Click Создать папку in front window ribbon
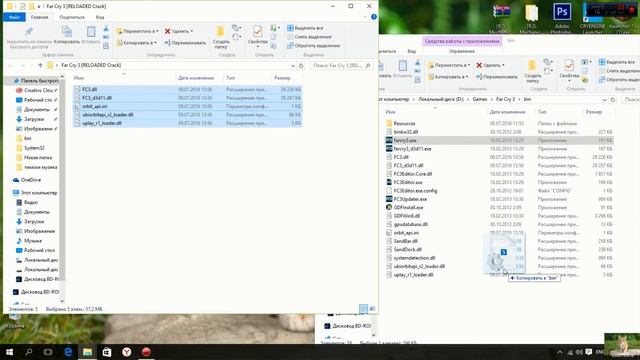The image size is (640, 360). coord(221,38)
